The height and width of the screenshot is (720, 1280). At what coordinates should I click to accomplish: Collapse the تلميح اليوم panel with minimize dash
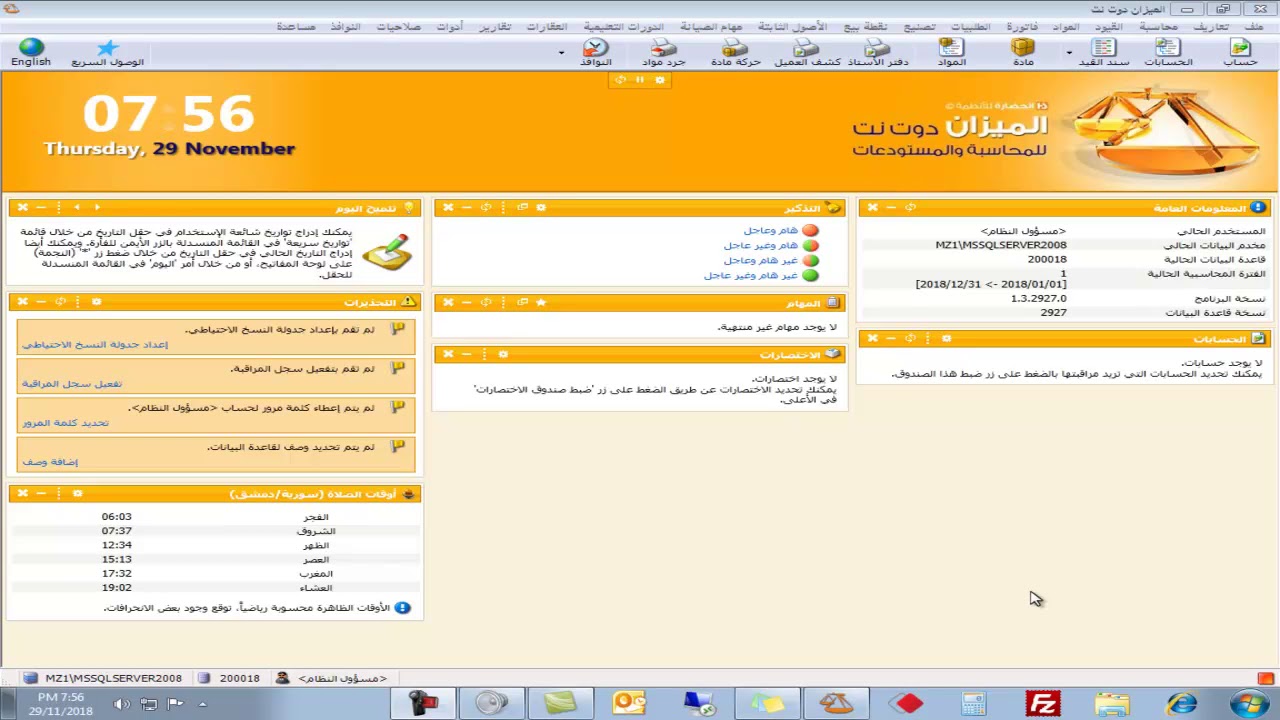pyautogui.click(x=41, y=207)
